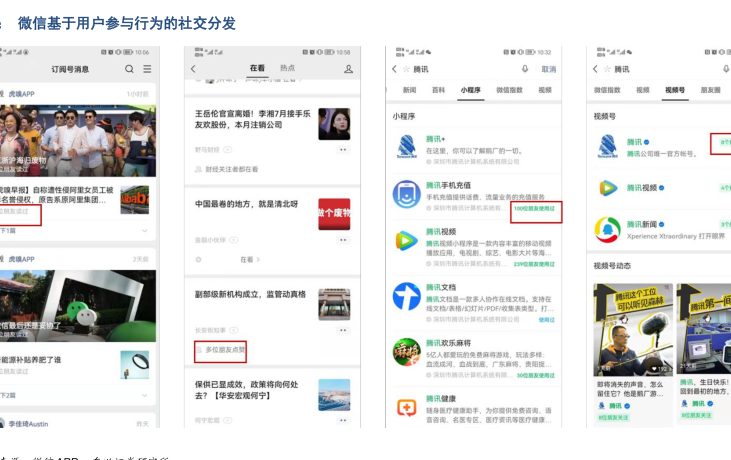Switch to the 百科 tab
The width and height of the screenshot is (731, 460).
[438, 90]
